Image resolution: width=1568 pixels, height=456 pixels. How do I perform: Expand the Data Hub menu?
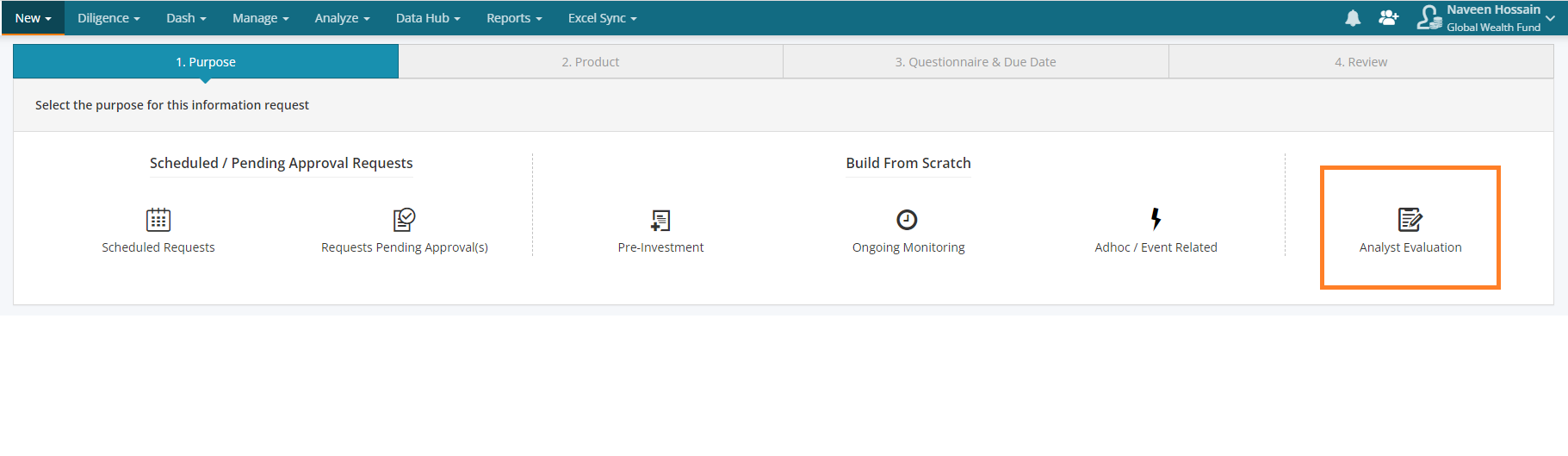tap(428, 18)
